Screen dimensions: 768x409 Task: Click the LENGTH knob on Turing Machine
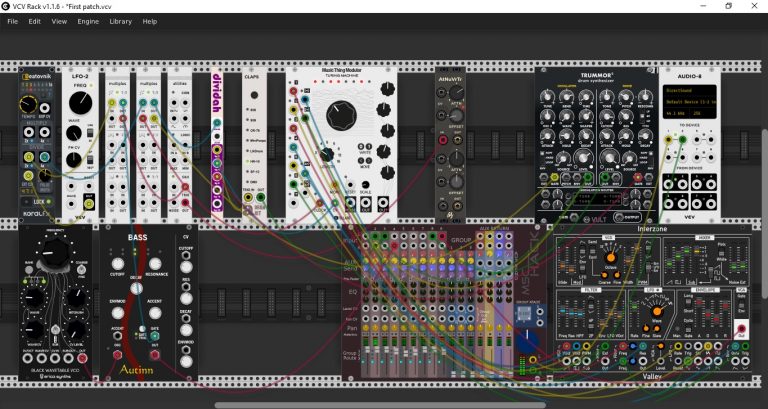(x=327, y=154)
